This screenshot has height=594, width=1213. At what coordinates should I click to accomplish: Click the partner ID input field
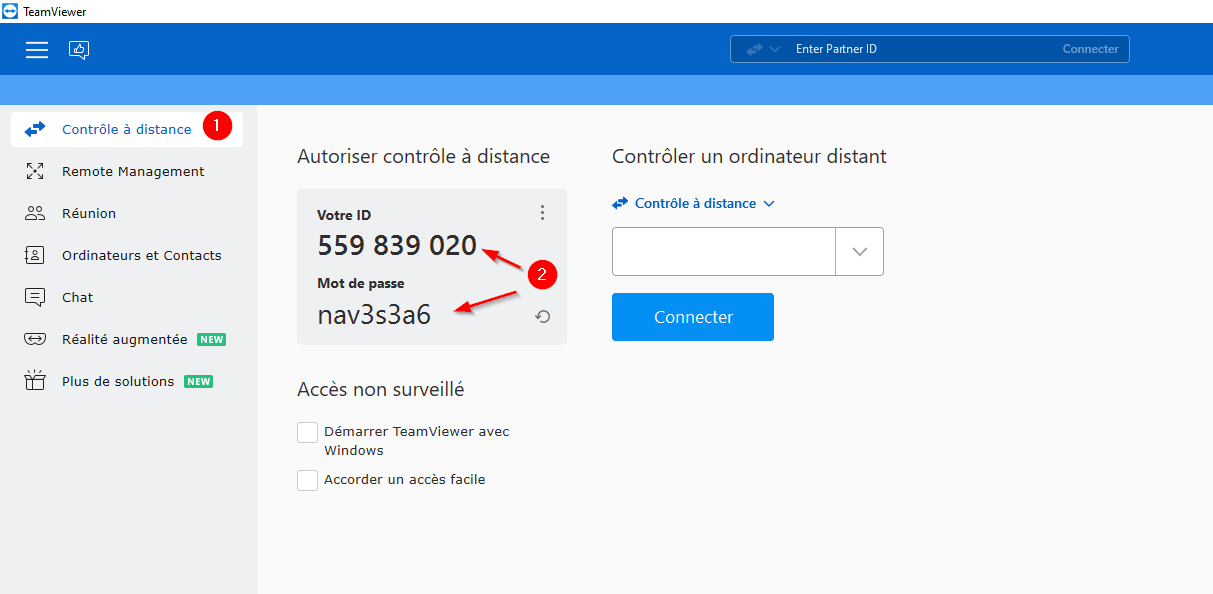[x=724, y=251]
